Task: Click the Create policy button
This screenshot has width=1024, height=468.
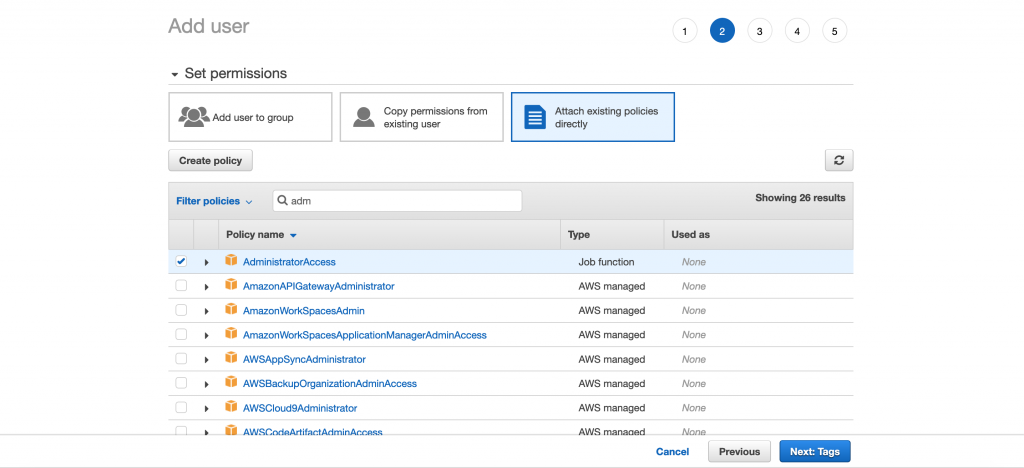Action: click(210, 161)
